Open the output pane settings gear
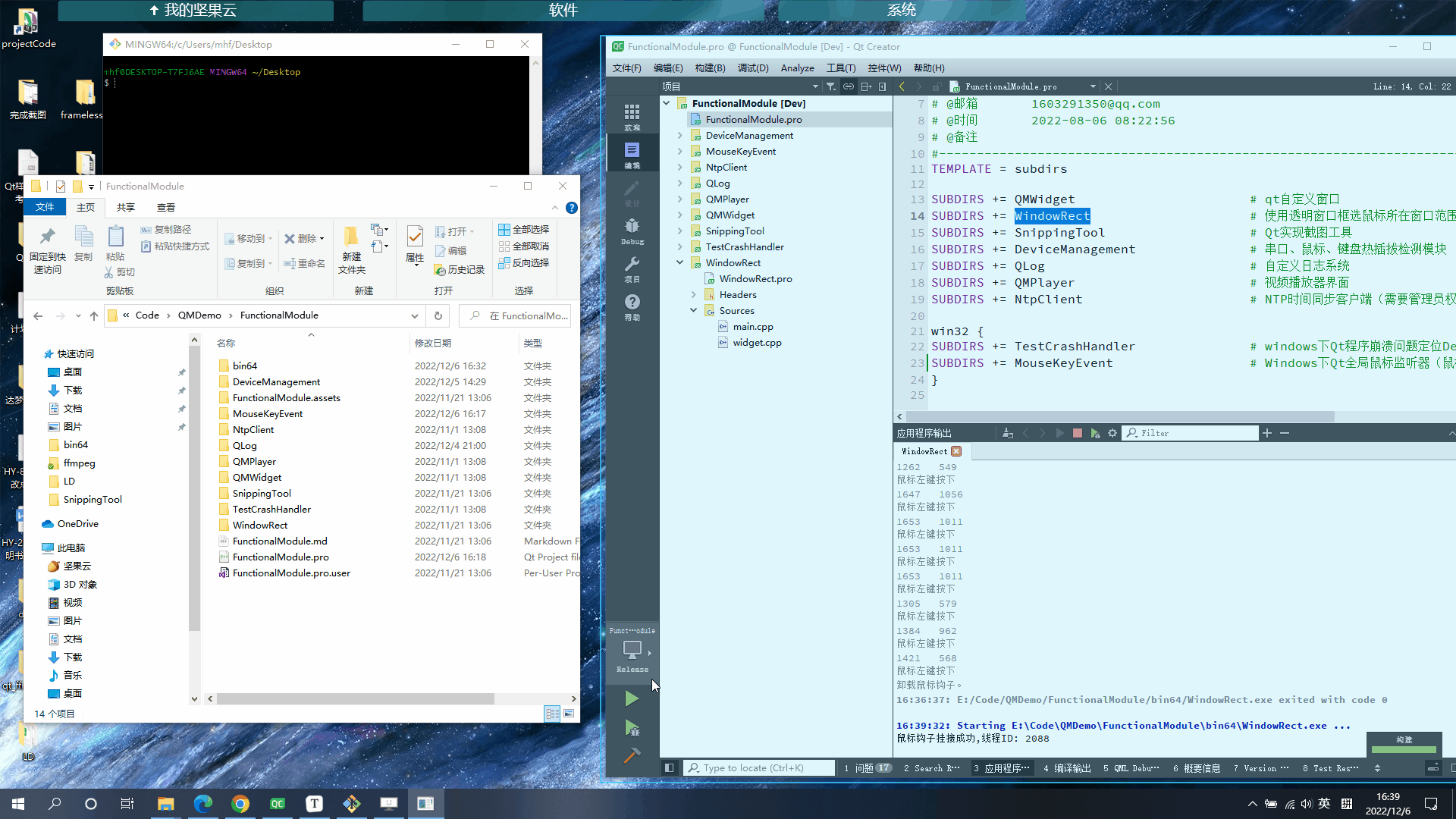The width and height of the screenshot is (1456, 819). click(x=1112, y=433)
